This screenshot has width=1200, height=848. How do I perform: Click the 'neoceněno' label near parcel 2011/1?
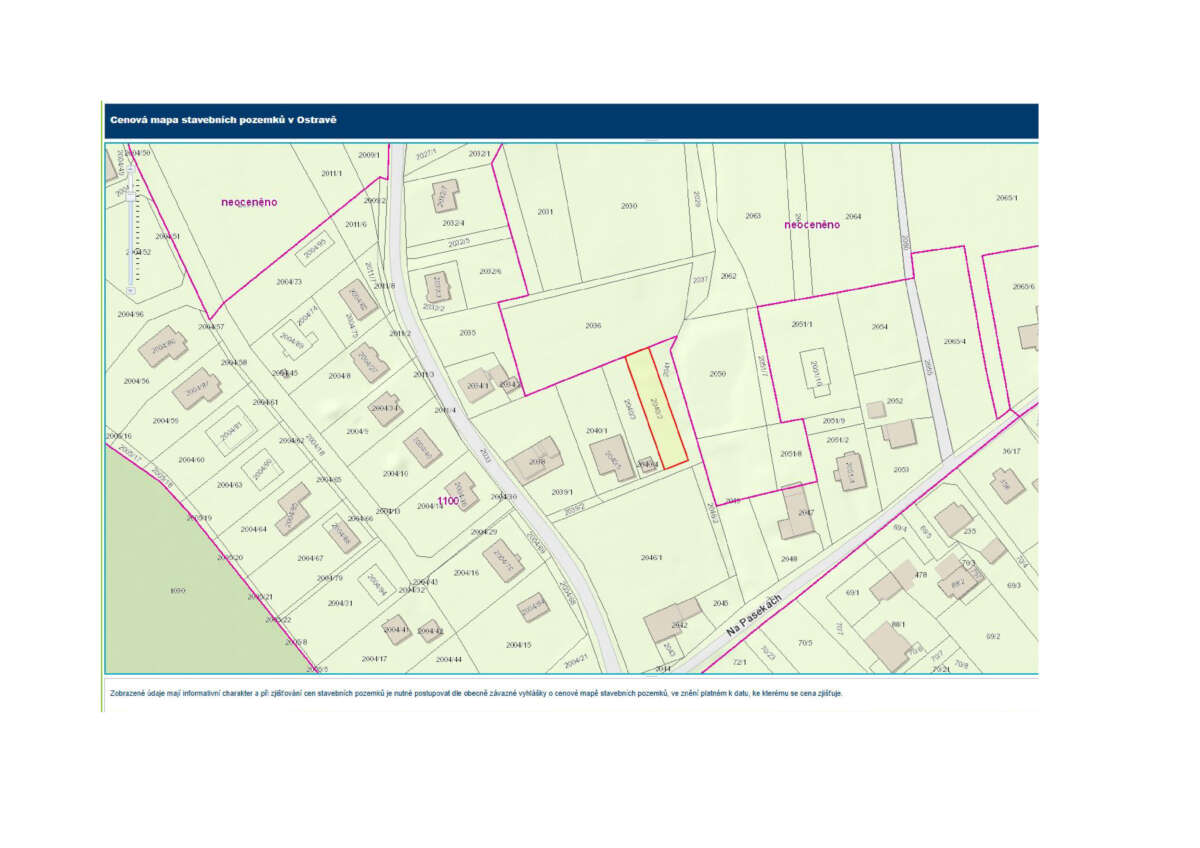249,202
